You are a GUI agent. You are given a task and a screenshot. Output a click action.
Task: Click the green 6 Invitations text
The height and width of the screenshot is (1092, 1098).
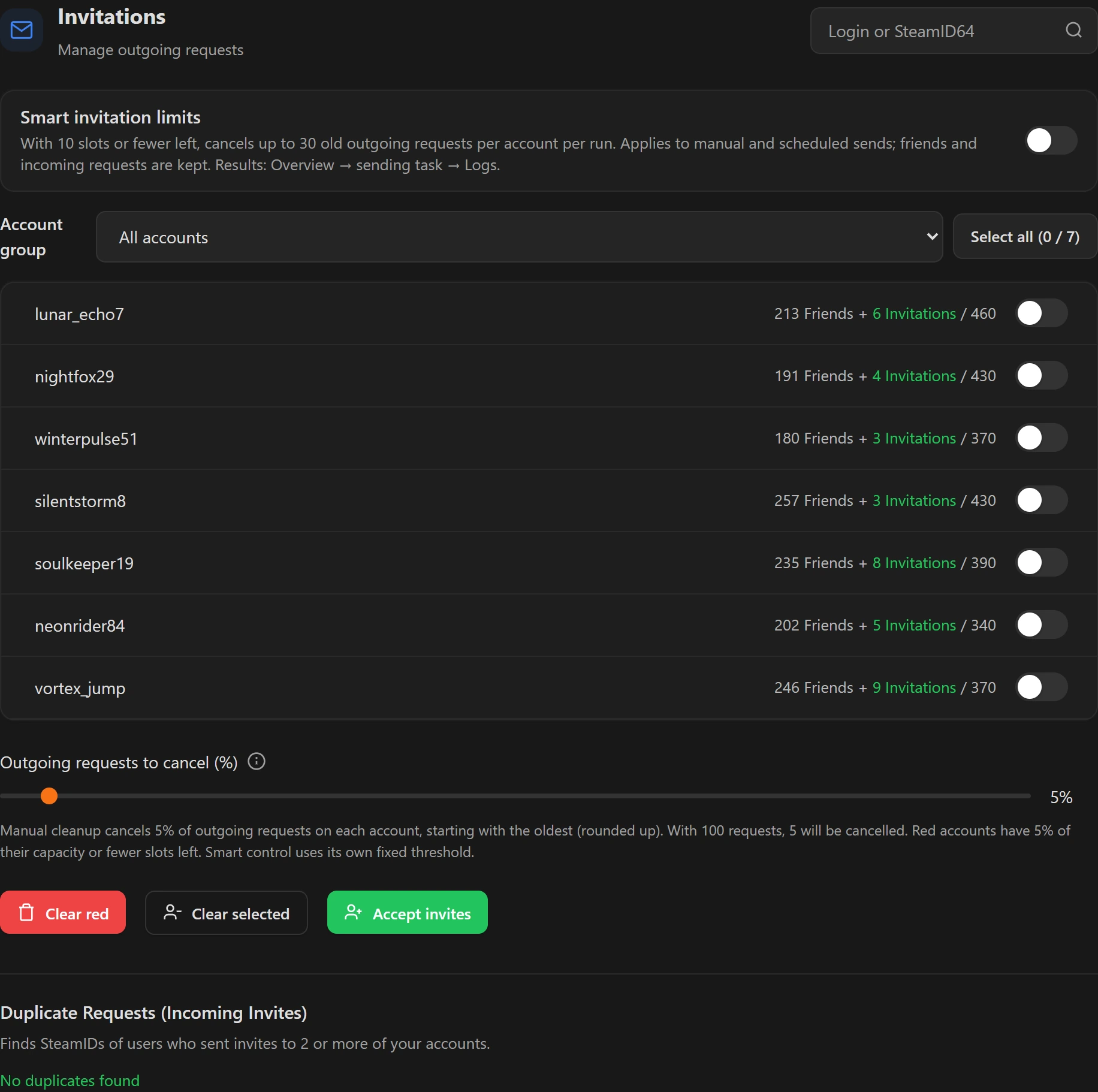[914, 313]
